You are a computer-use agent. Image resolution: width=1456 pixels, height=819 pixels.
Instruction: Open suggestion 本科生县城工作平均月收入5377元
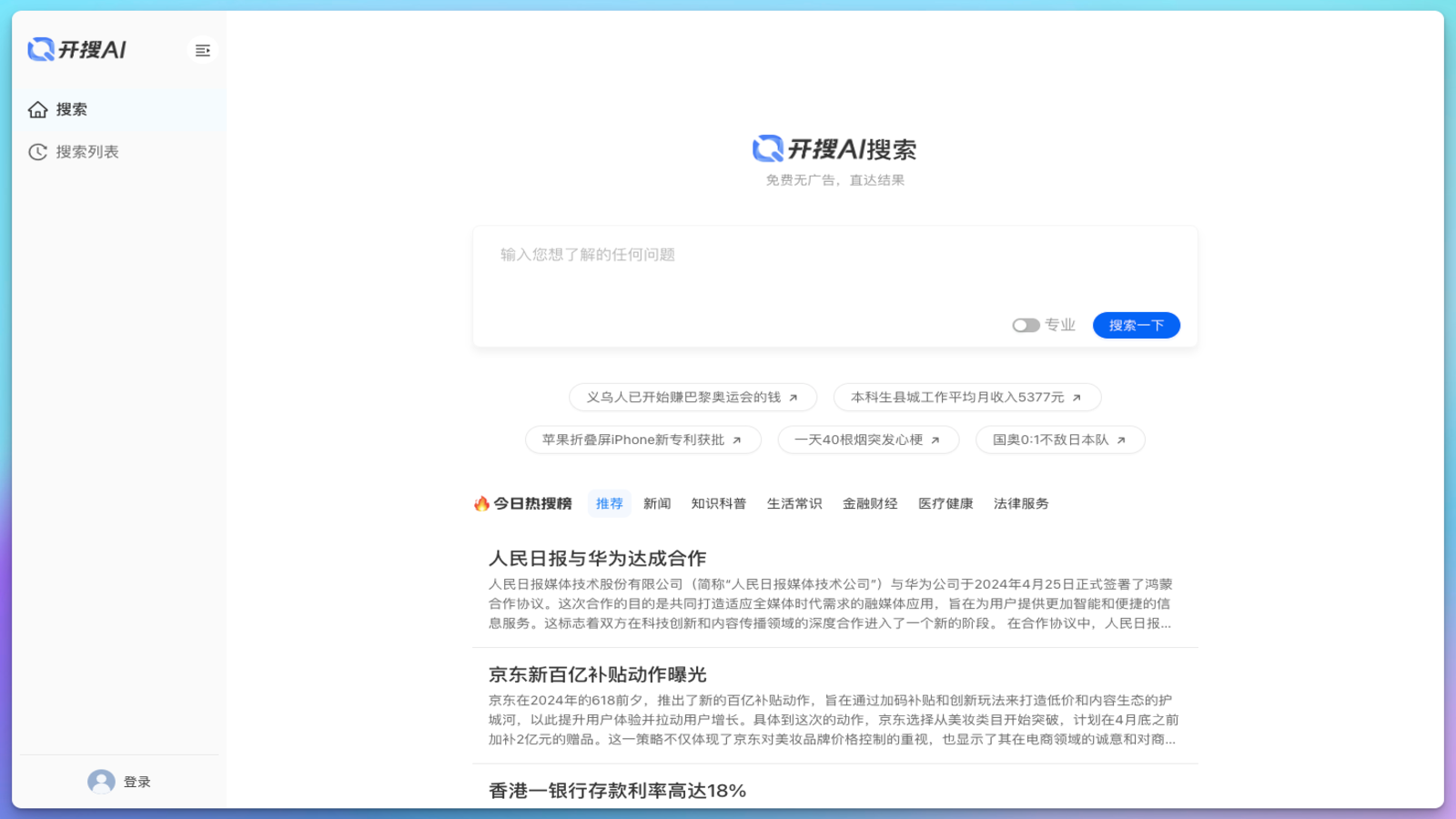tap(967, 398)
